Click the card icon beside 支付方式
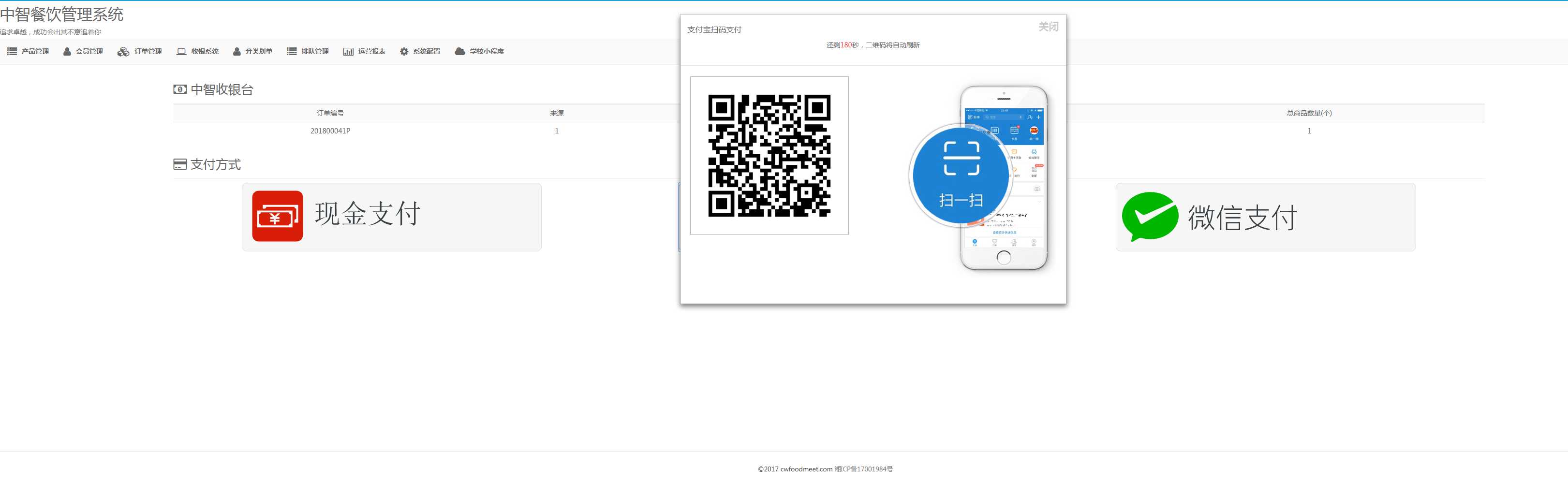The width and height of the screenshot is (1568, 483). (x=180, y=164)
